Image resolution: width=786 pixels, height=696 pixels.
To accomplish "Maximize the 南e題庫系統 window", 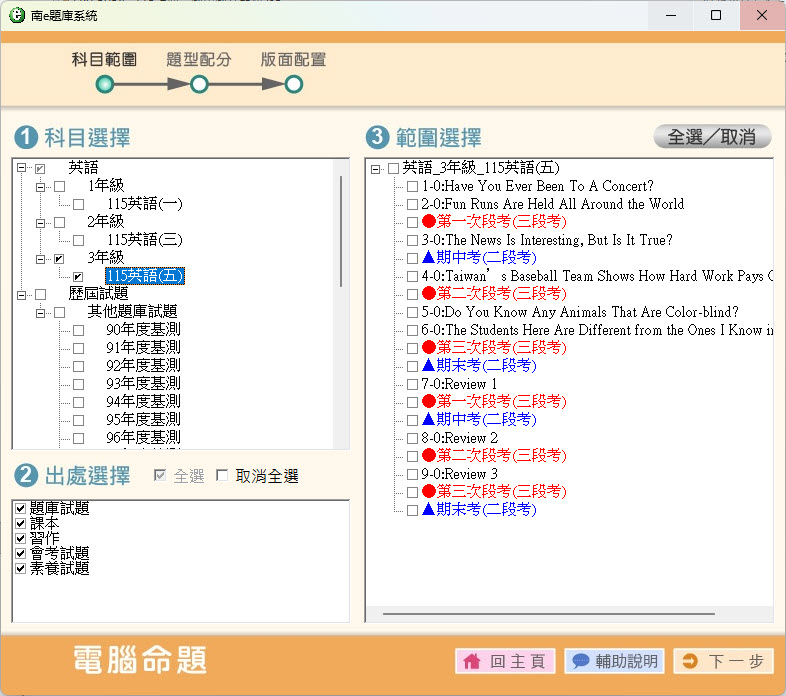I will point(716,16).
